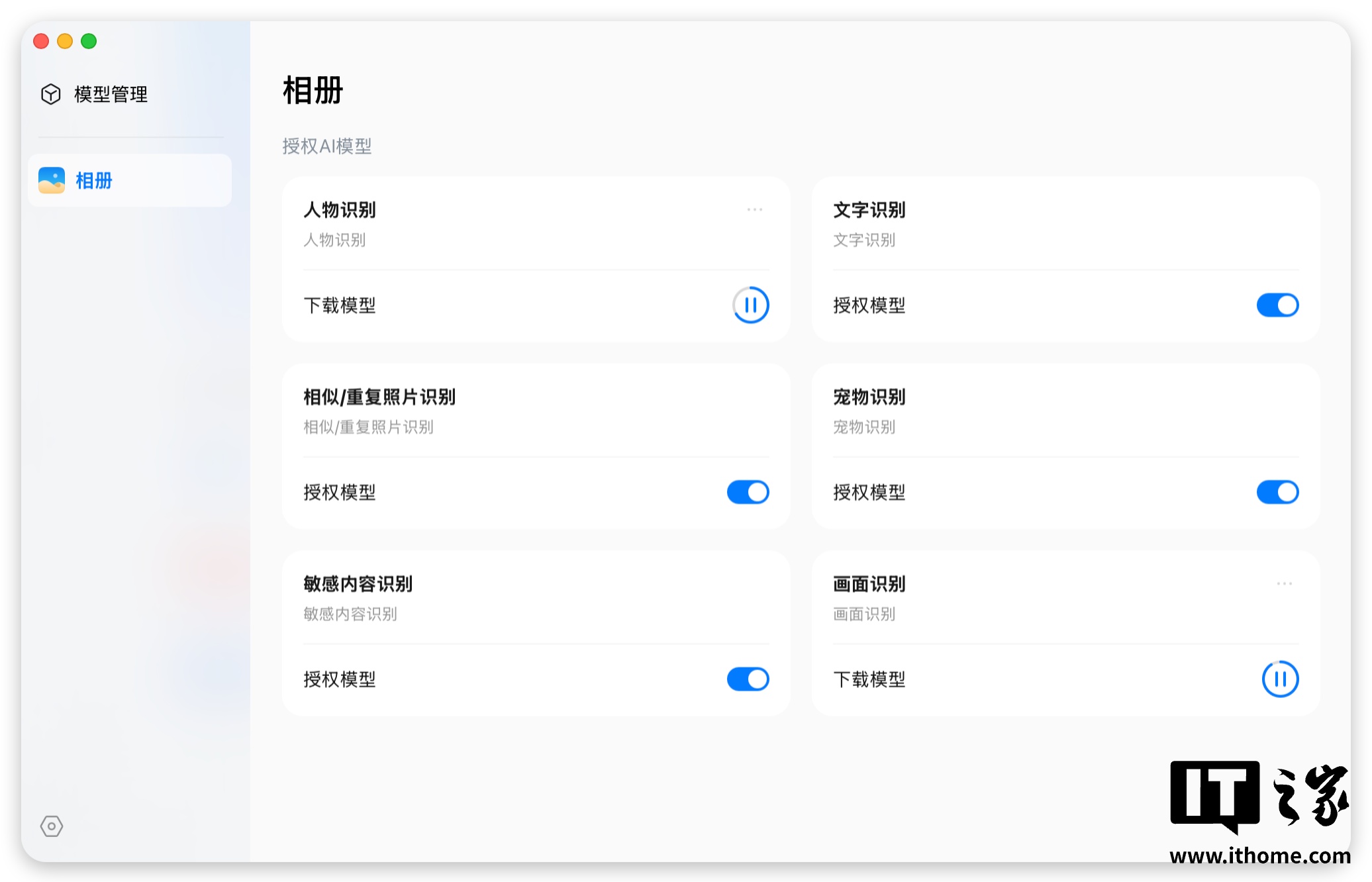Pause the 人物识别 model download
This screenshot has width=1372, height=882.
coord(750,305)
